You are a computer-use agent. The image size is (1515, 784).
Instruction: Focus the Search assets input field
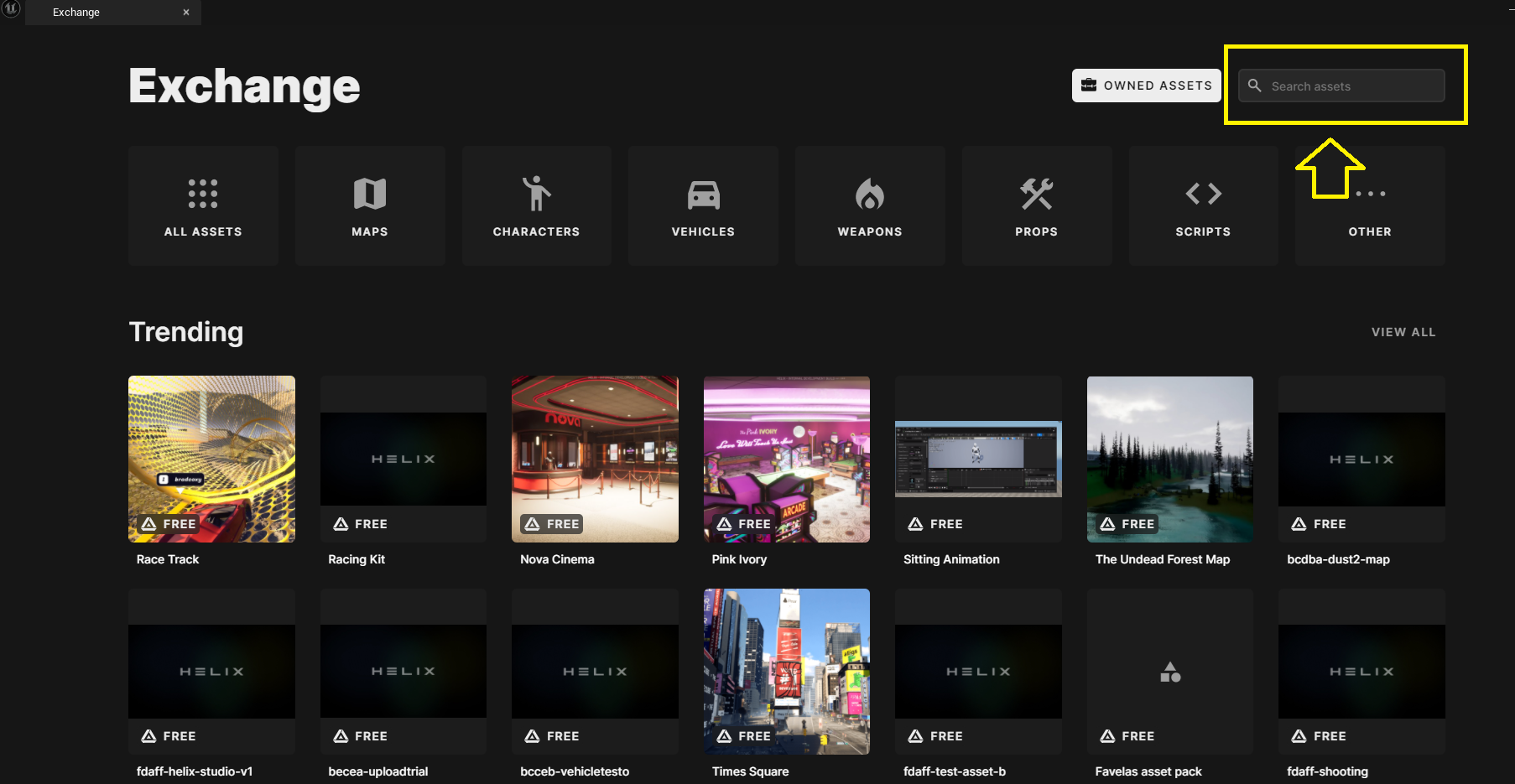click(x=1352, y=86)
